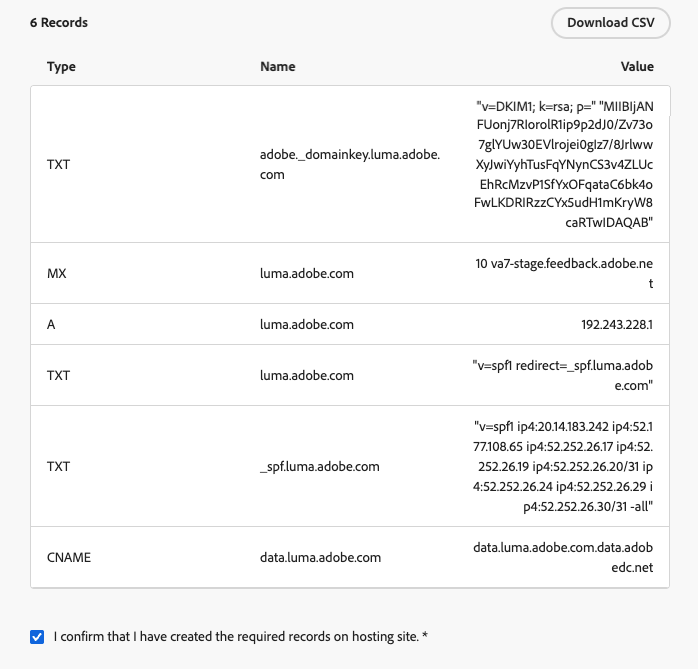Tick the confirm required records checkbox
Screen dimensions: 698x669
coord(37,636)
